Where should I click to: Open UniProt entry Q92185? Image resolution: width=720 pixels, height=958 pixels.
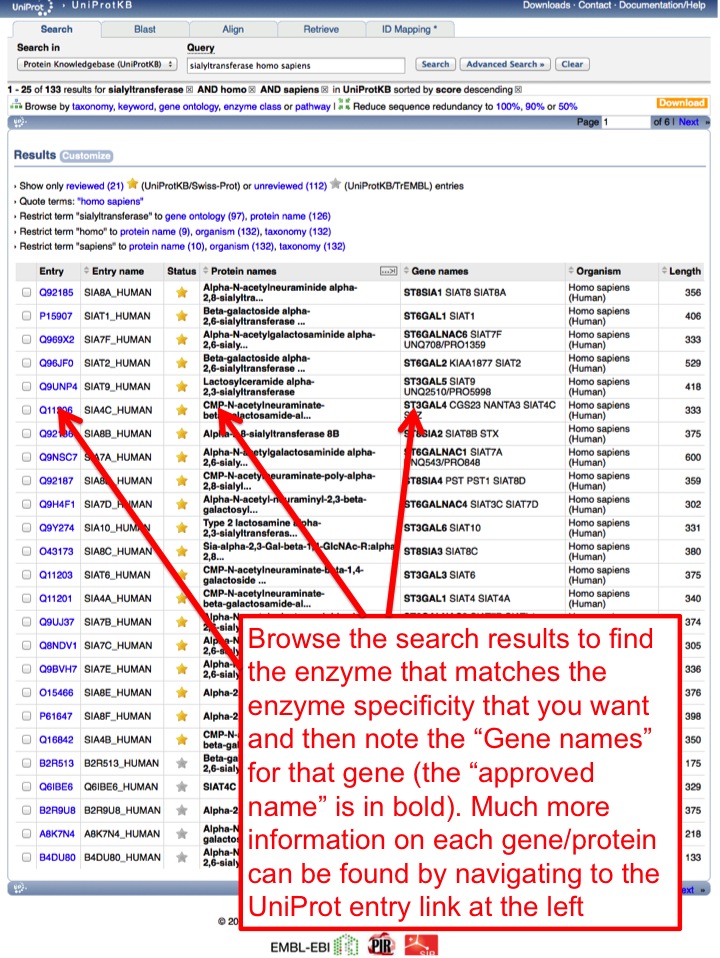(x=56, y=293)
